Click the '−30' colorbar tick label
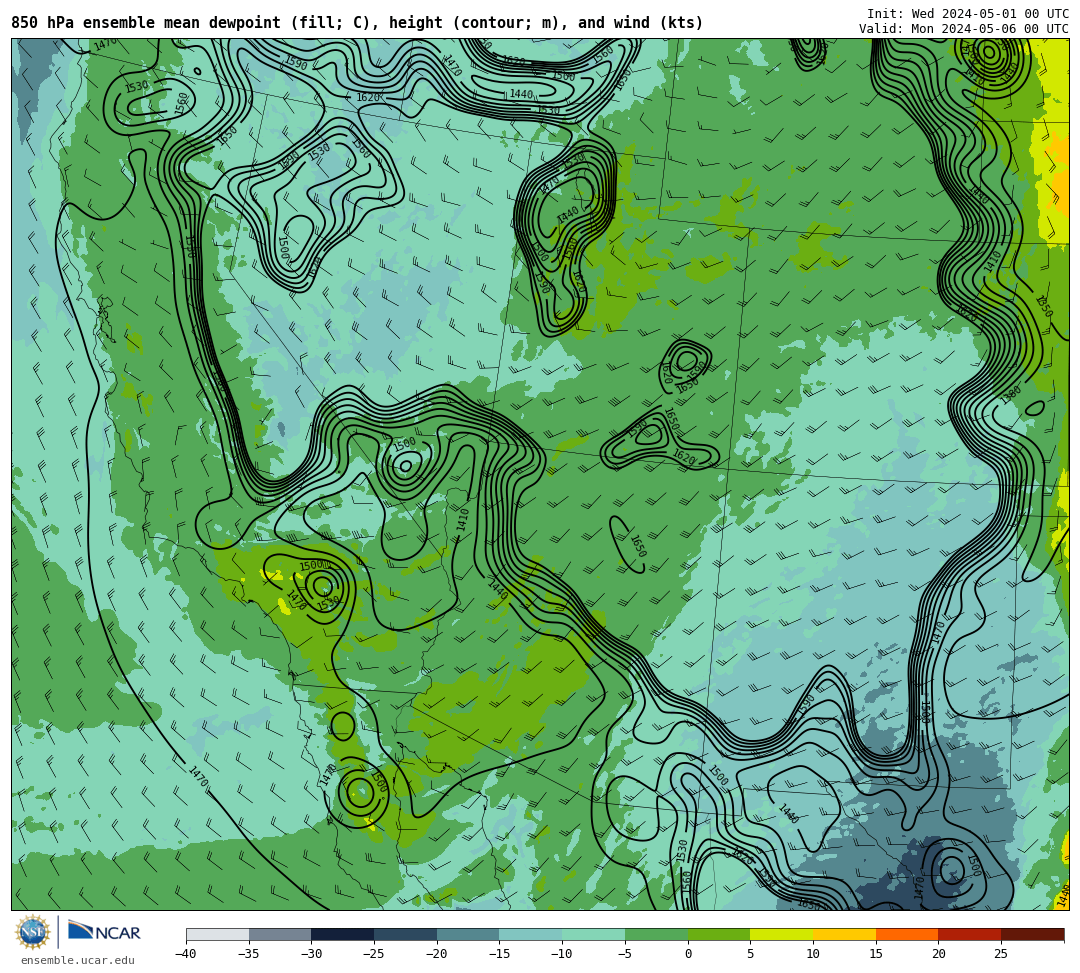1080x973 pixels. [x=311, y=954]
